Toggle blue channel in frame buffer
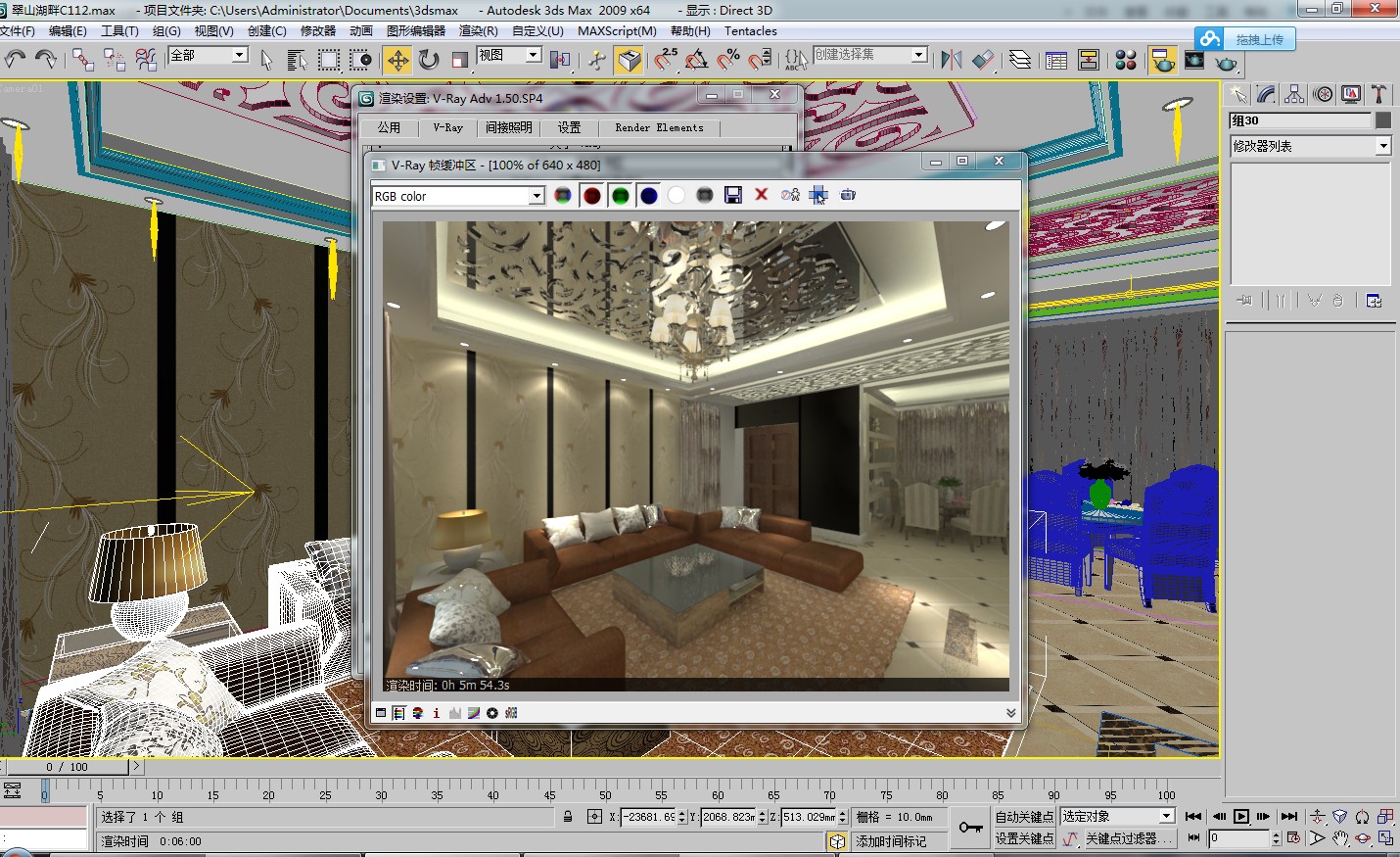This screenshot has width=1400, height=857. coord(648,195)
